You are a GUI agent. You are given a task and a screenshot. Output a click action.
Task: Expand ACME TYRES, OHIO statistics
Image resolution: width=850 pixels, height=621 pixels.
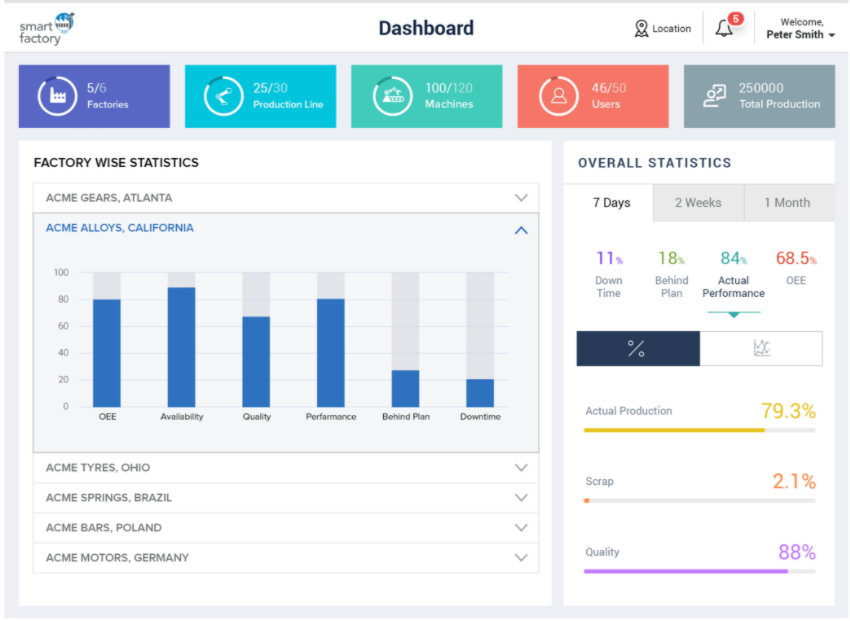286,467
